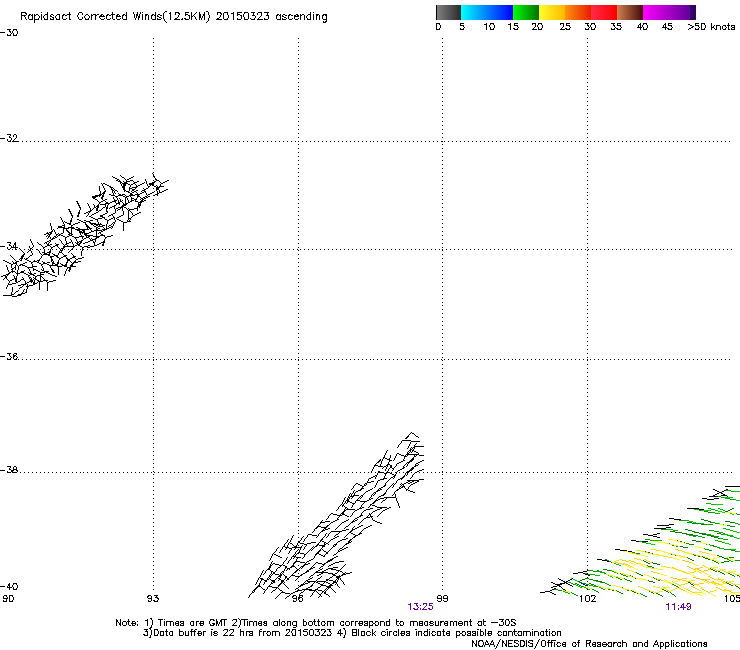Click the longitude label 93
Screen dimensions: 740x650
tap(153, 599)
